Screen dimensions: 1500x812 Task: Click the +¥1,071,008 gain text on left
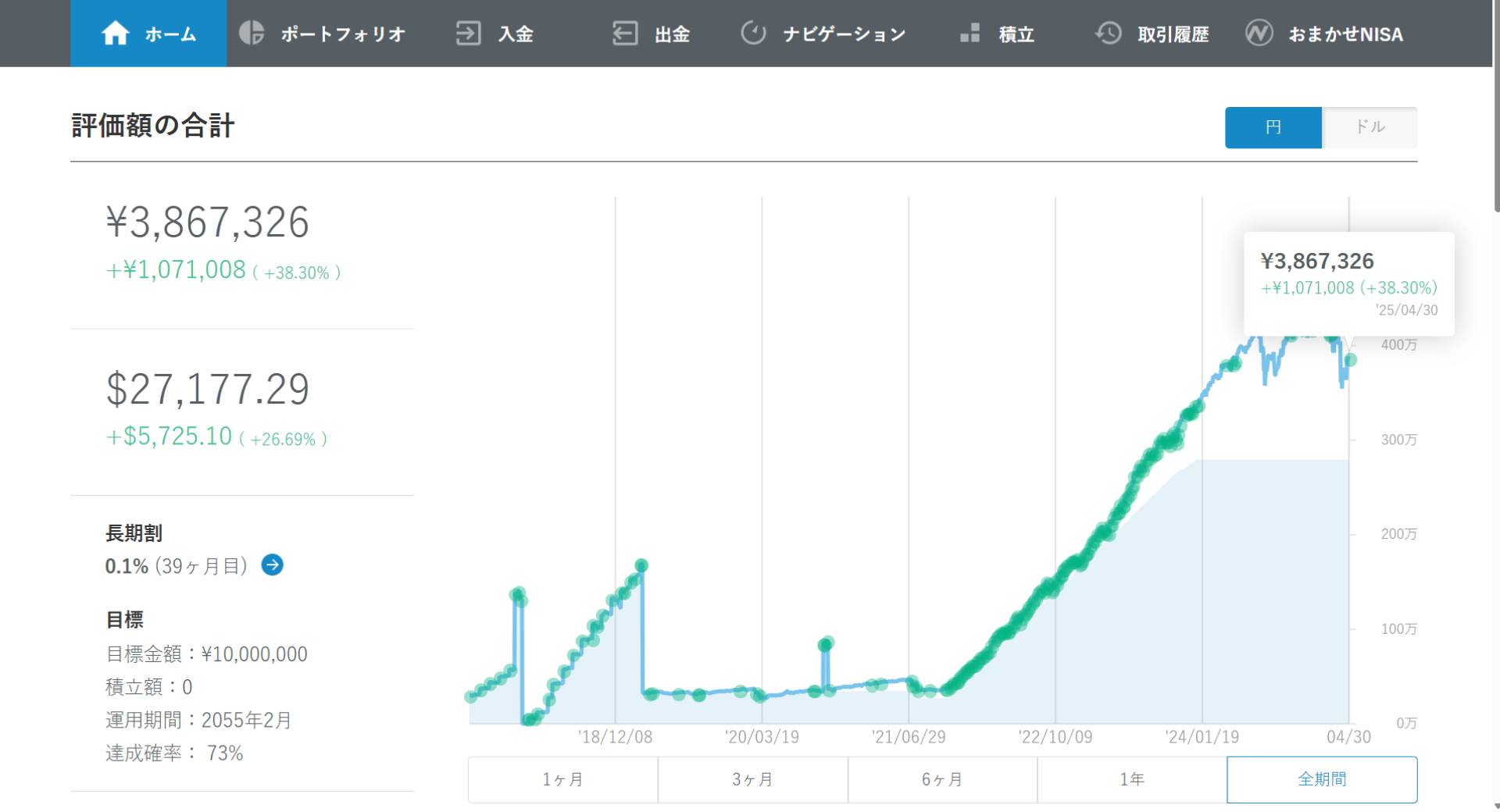pyautogui.click(x=177, y=270)
